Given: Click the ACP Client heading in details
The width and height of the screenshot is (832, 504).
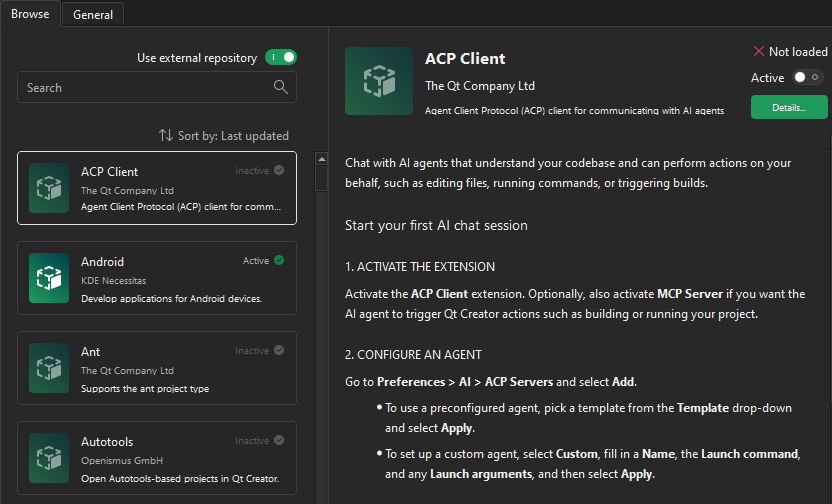Looking at the screenshot, I should [x=465, y=58].
